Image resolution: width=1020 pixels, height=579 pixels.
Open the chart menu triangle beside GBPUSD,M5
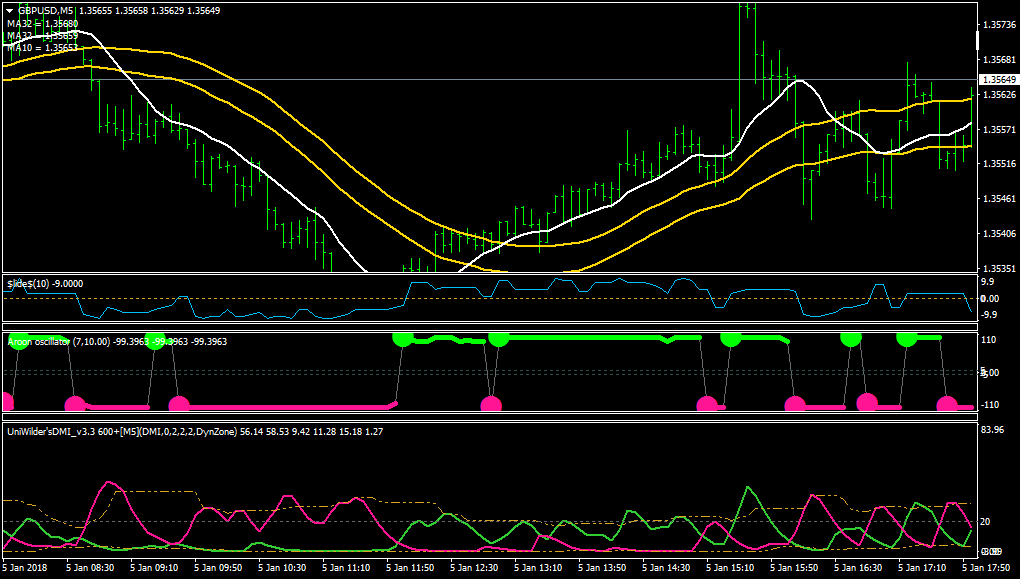tap(10, 10)
